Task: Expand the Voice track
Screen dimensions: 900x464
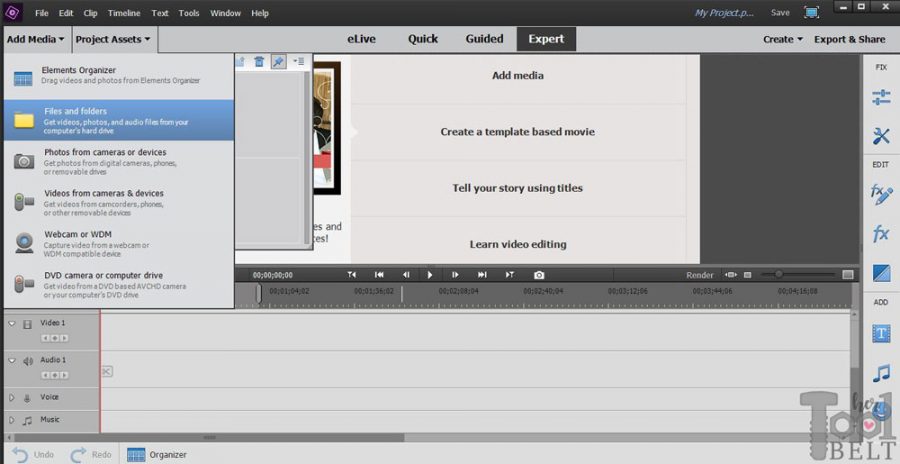Action: [11, 397]
